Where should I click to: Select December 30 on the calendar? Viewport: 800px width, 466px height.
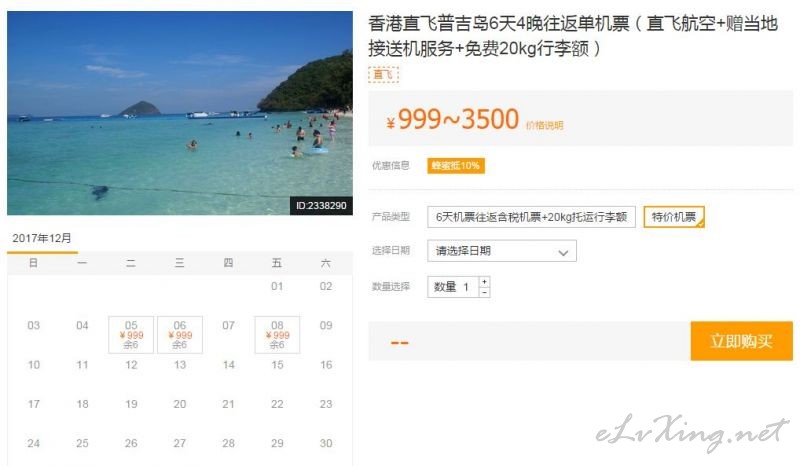(x=326, y=443)
